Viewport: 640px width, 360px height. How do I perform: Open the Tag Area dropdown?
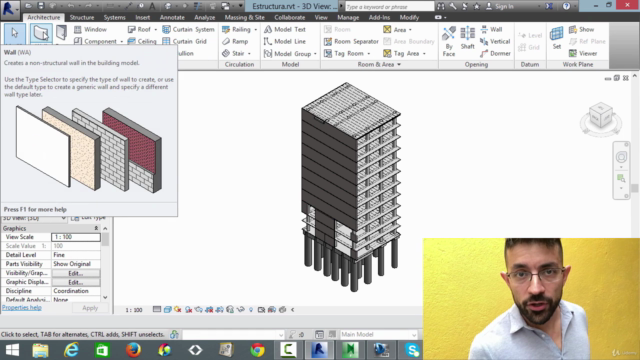[424, 54]
